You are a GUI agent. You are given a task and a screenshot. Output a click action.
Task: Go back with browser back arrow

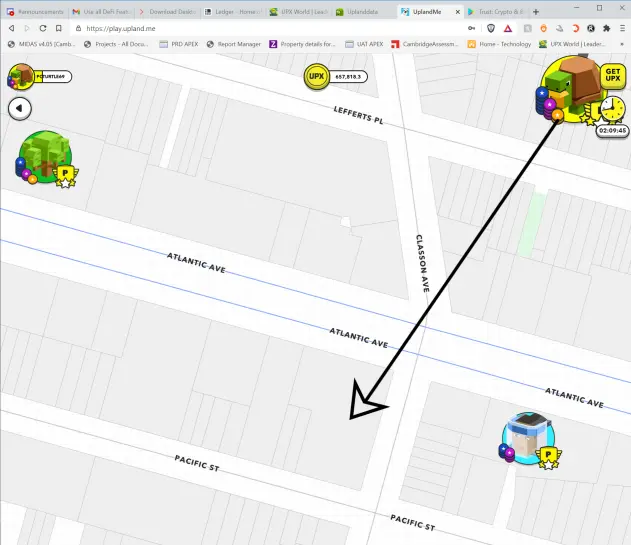point(12,28)
